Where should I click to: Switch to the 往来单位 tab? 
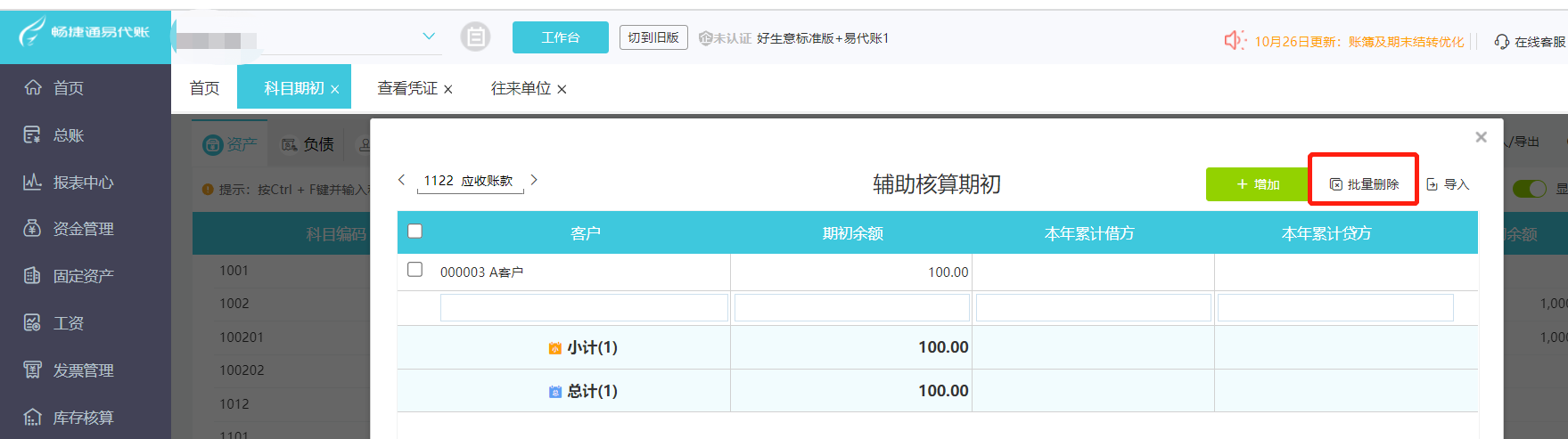521,88
